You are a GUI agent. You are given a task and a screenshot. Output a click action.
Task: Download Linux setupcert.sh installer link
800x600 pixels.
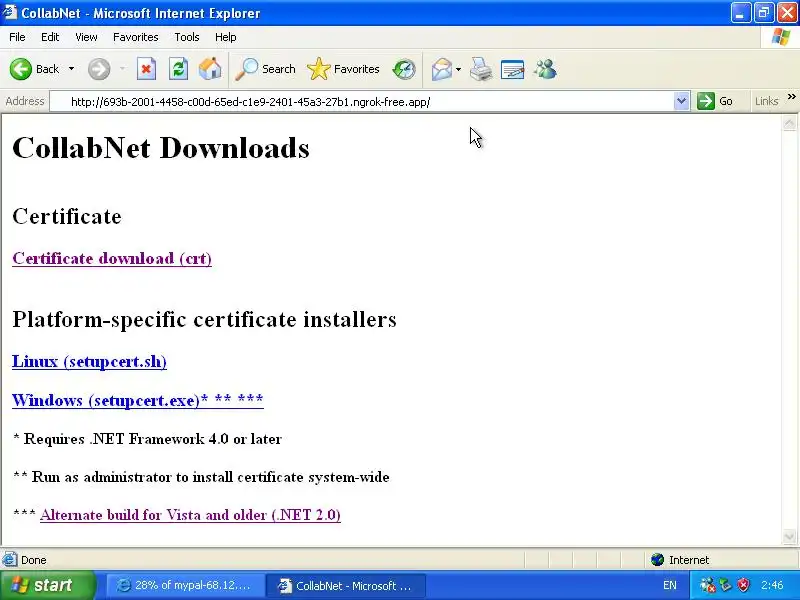click(89, 361)
